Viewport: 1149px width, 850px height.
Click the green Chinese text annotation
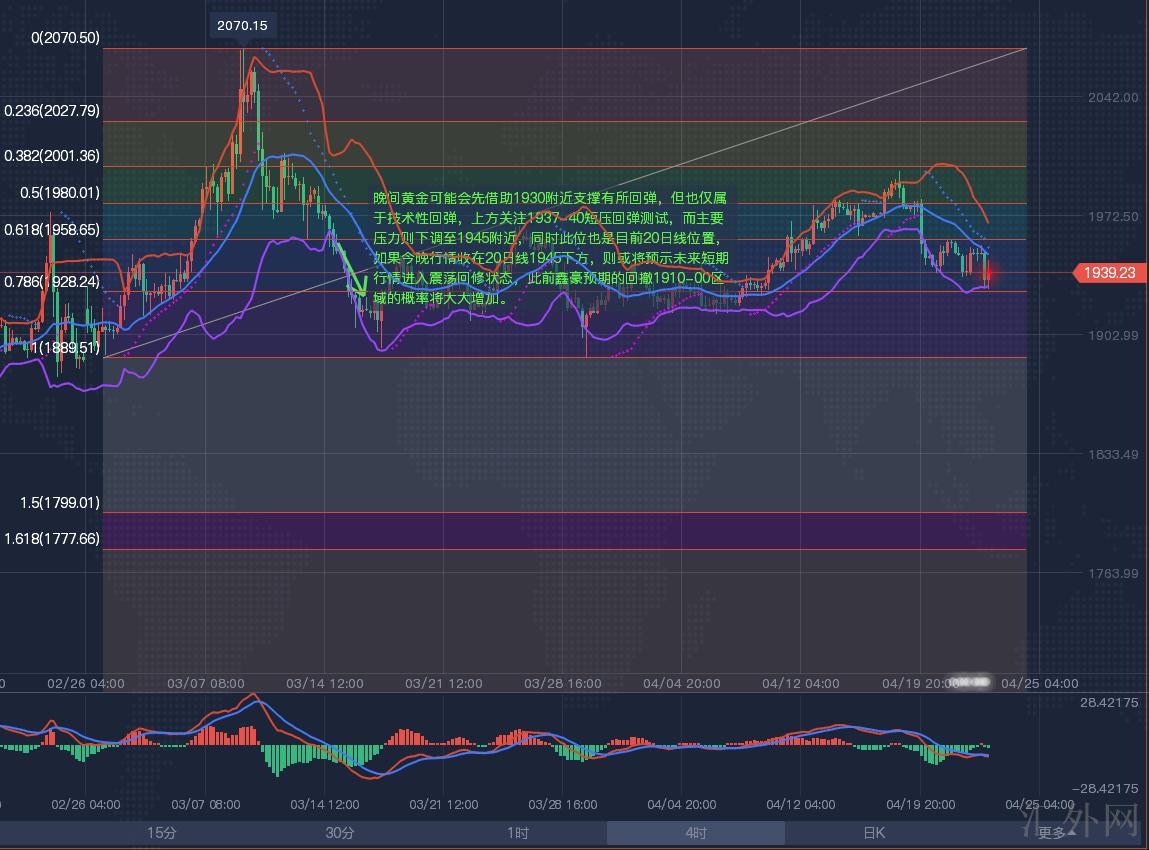548,248
